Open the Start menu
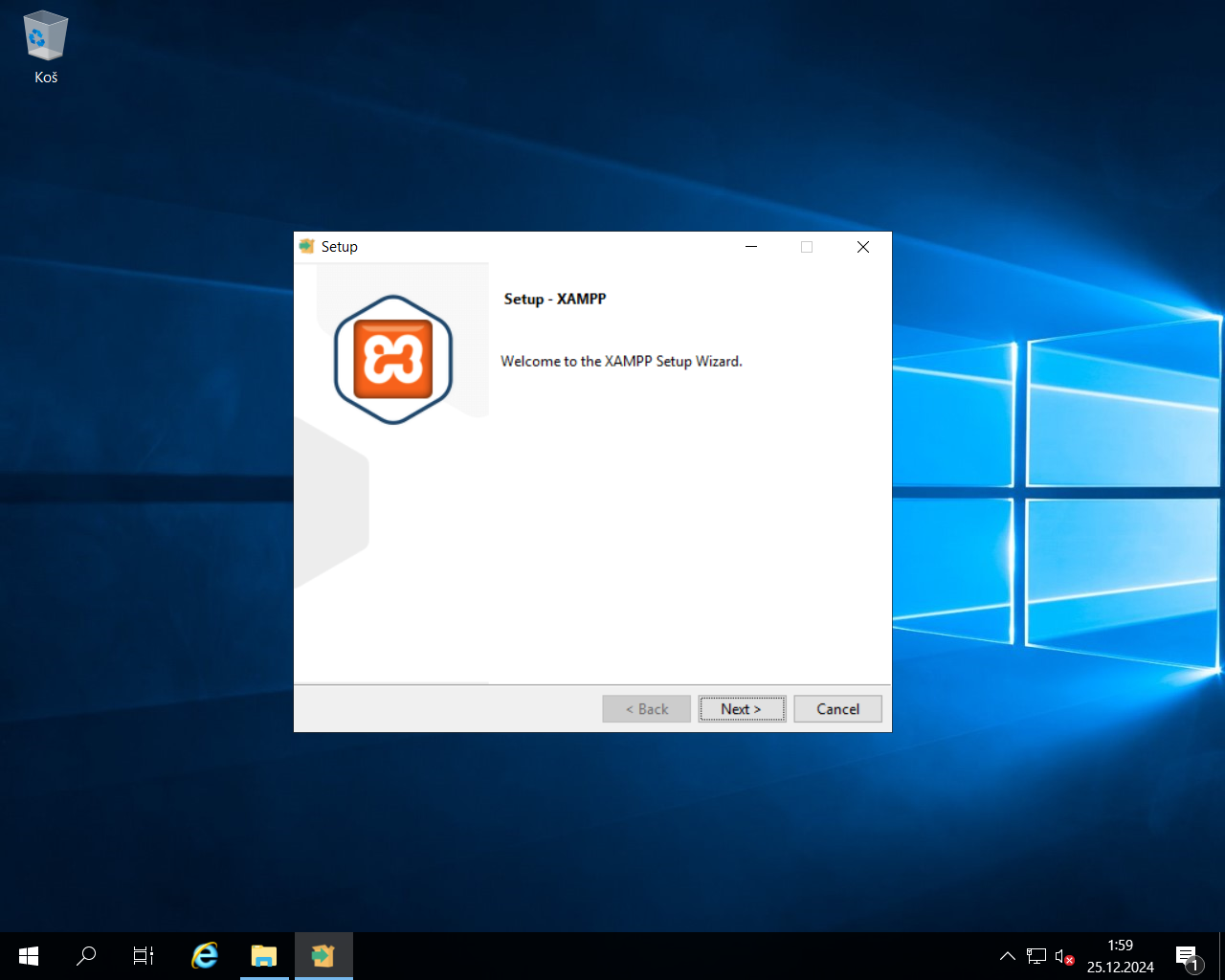The width and height of the screenshot is (1225, 980). (28, 955)
